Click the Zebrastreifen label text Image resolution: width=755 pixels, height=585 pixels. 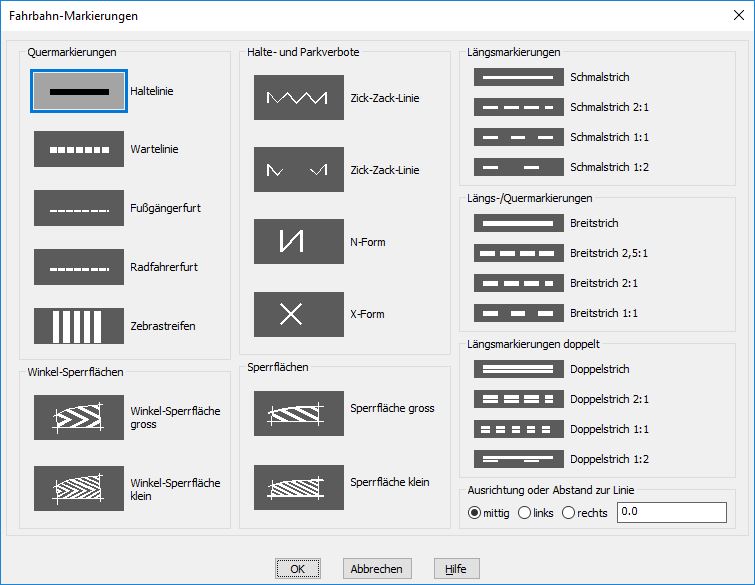pyautogui.click(x=163, y=326)
